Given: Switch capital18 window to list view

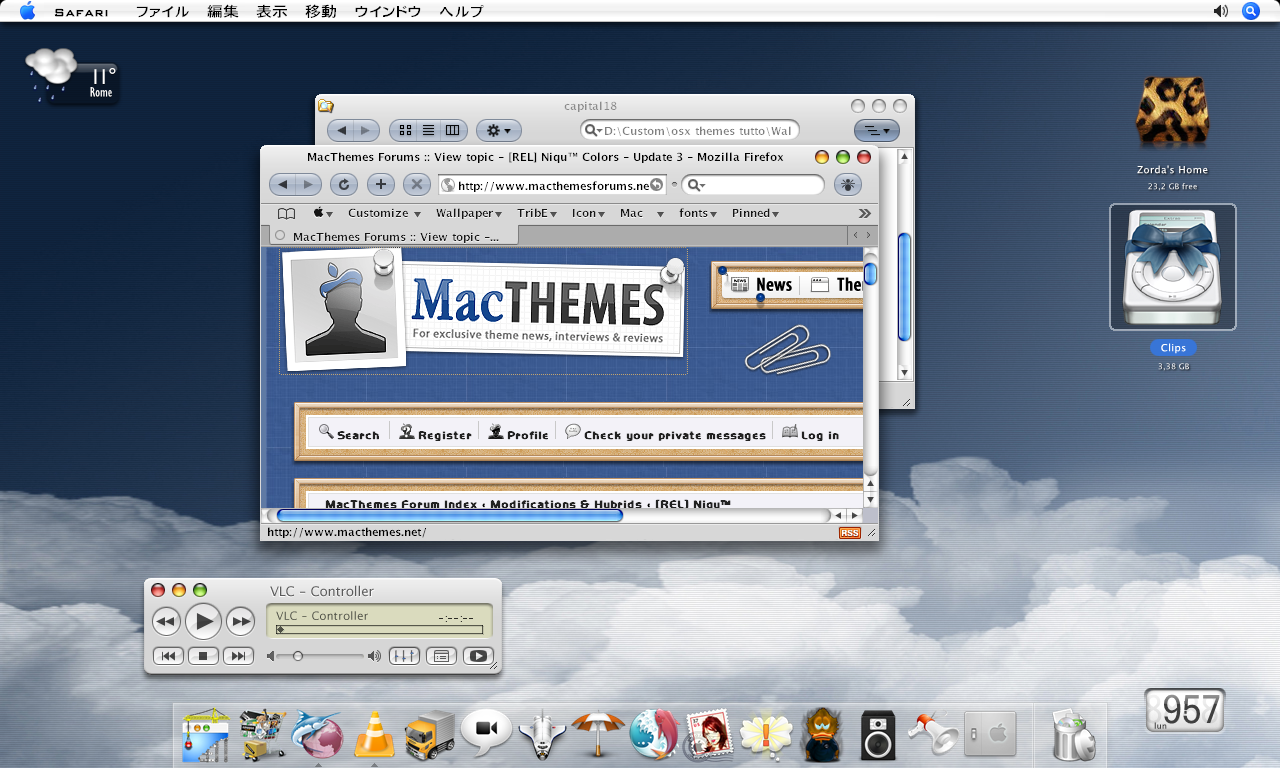Looking at the screenshot, I should tap(428, 130).
